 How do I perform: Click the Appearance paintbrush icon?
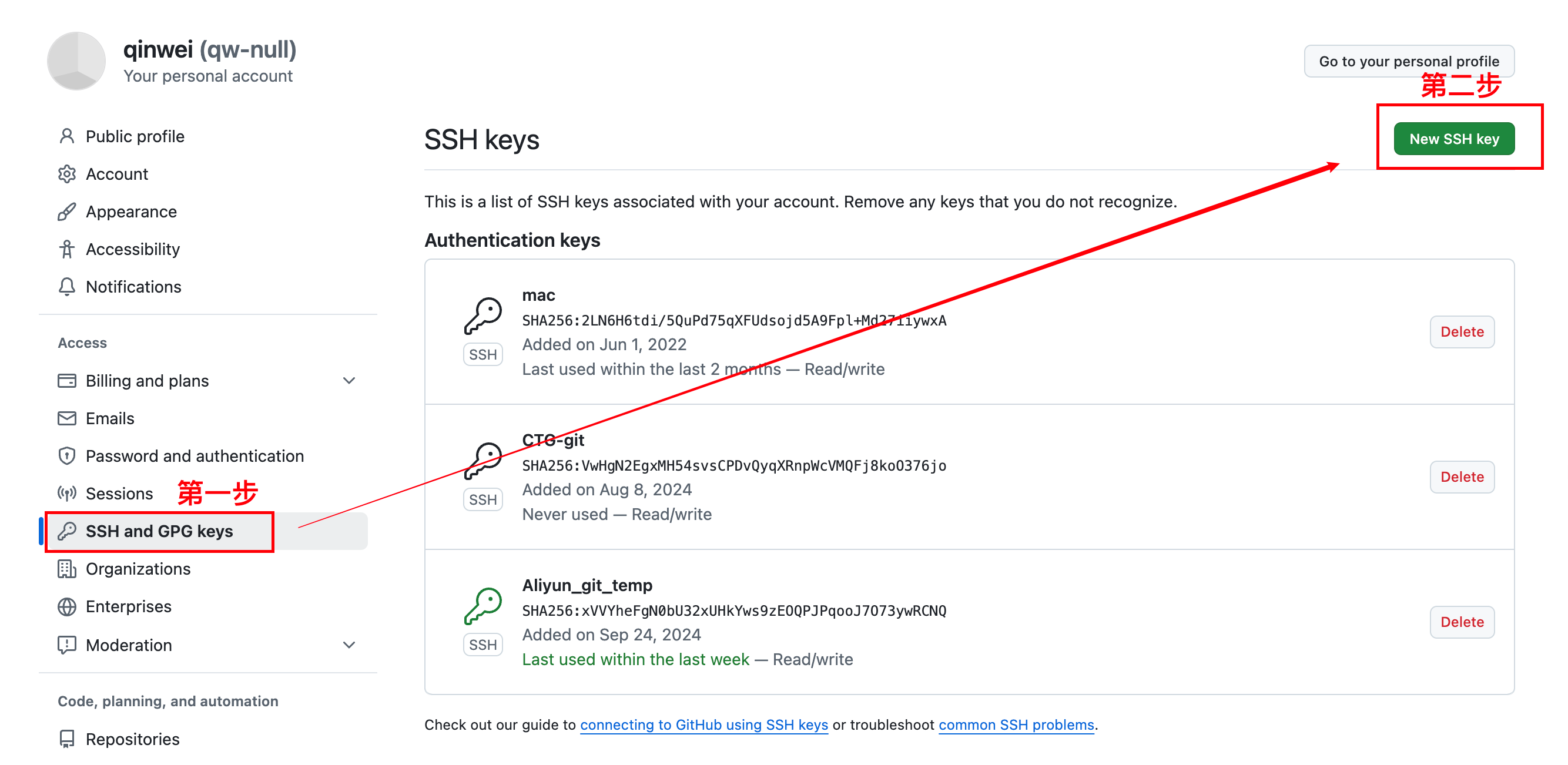click(67, 212)
